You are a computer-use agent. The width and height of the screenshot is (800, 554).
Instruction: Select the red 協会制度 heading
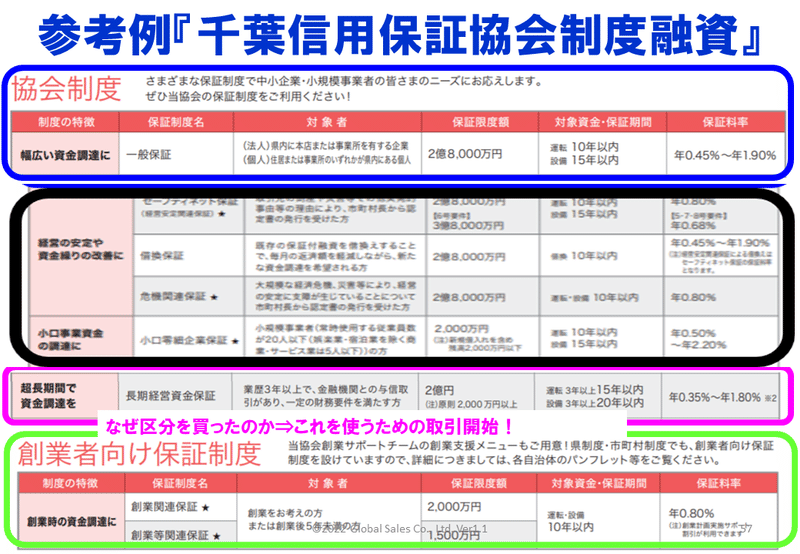pos(67,88)
